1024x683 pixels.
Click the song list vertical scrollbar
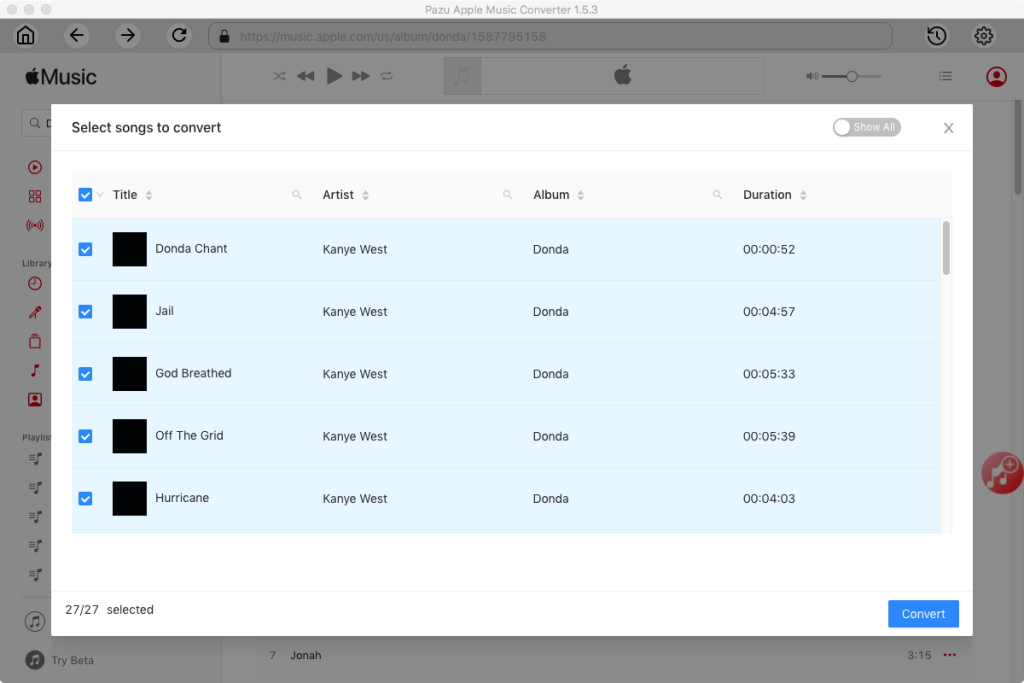(x=946, y=248)
